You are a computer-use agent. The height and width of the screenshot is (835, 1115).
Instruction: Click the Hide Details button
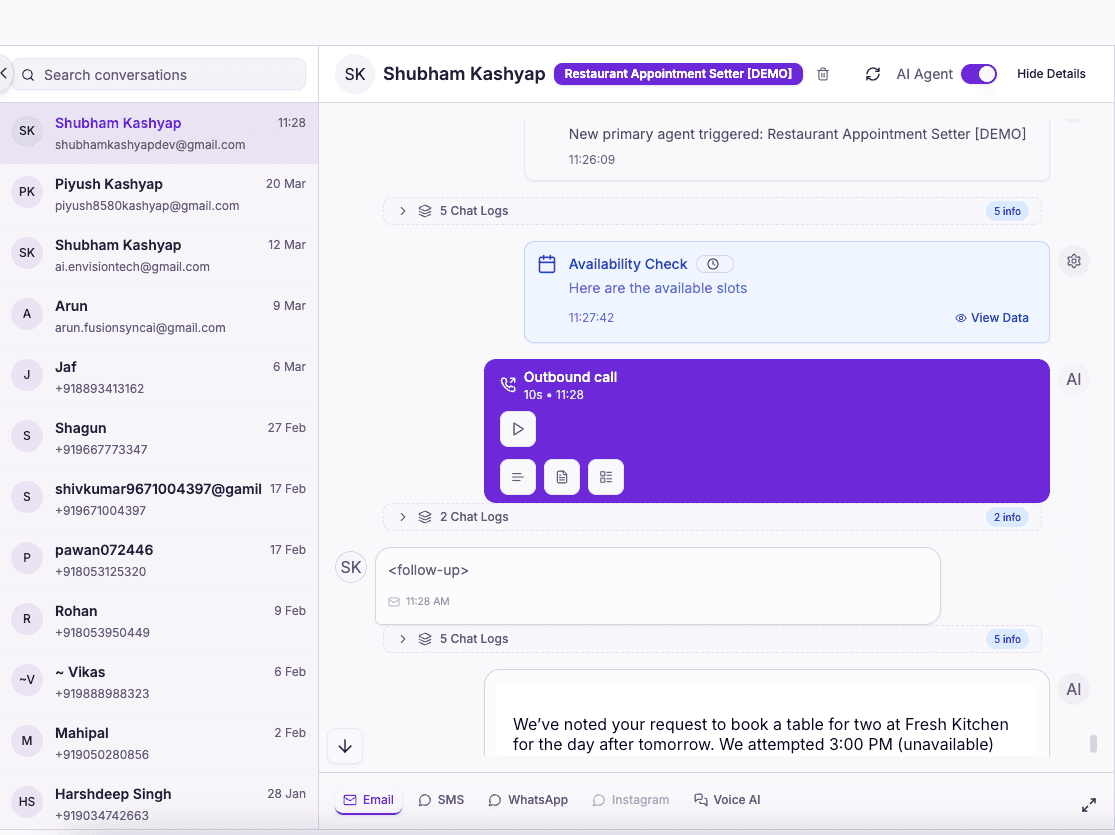pos(1051,73)
